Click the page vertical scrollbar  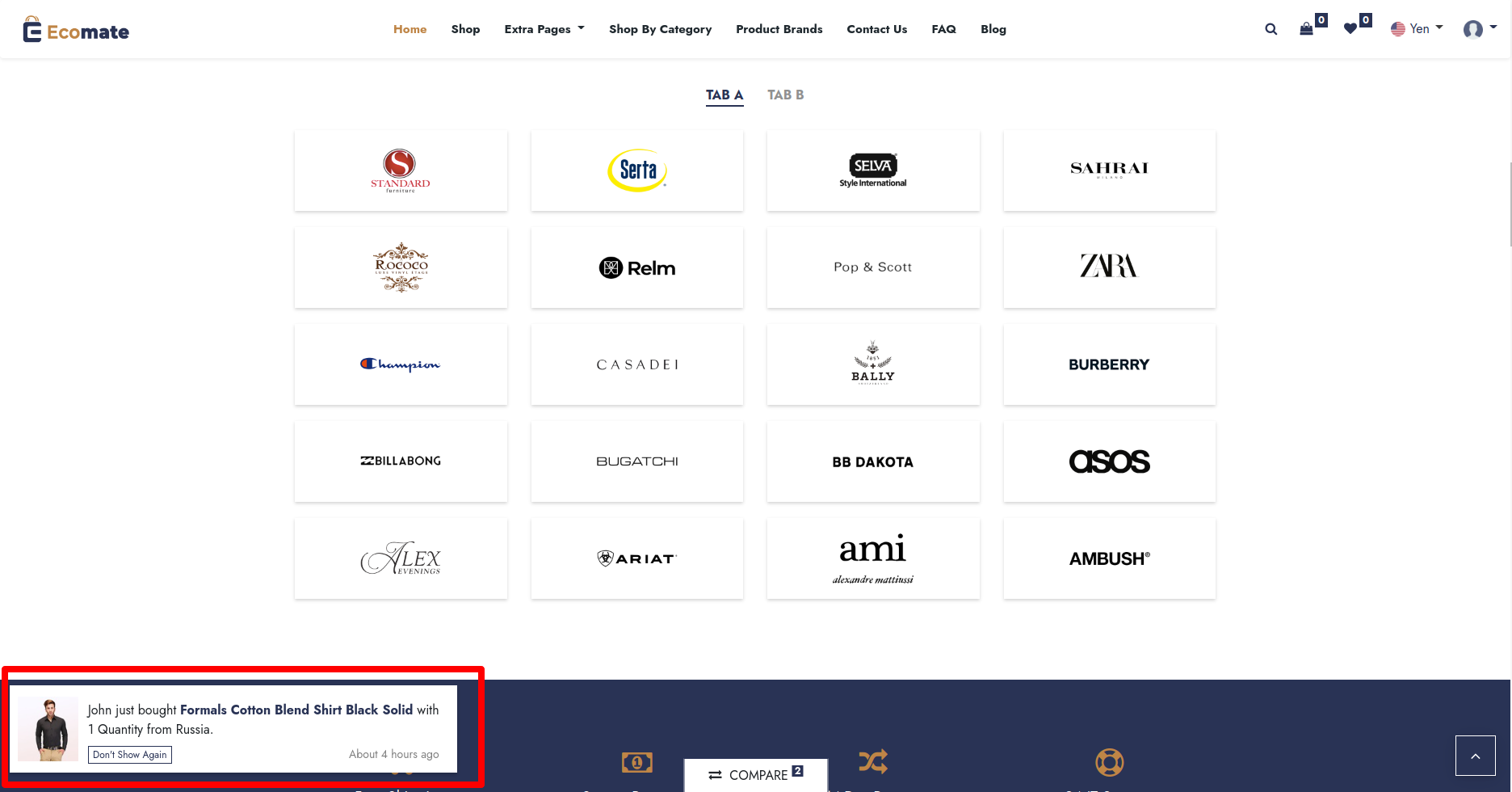coord(1509,204)
